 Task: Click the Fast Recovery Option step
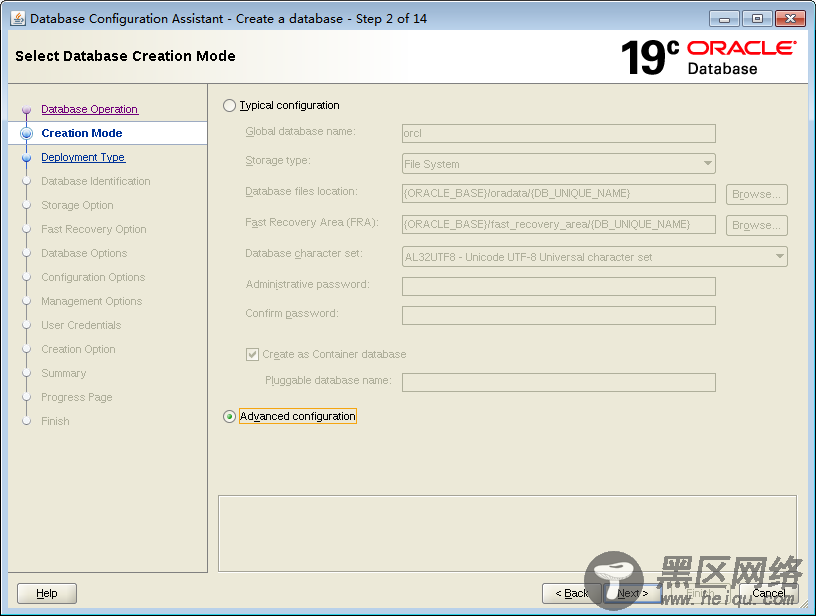pos(94,229)
